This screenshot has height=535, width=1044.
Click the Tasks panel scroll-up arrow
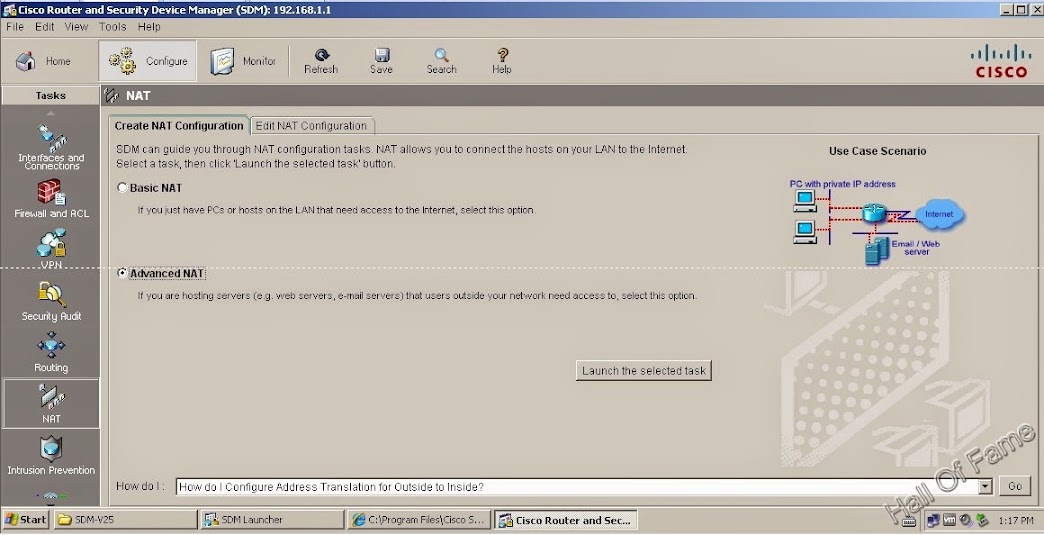pyautogui.click(x=51, y=114)
